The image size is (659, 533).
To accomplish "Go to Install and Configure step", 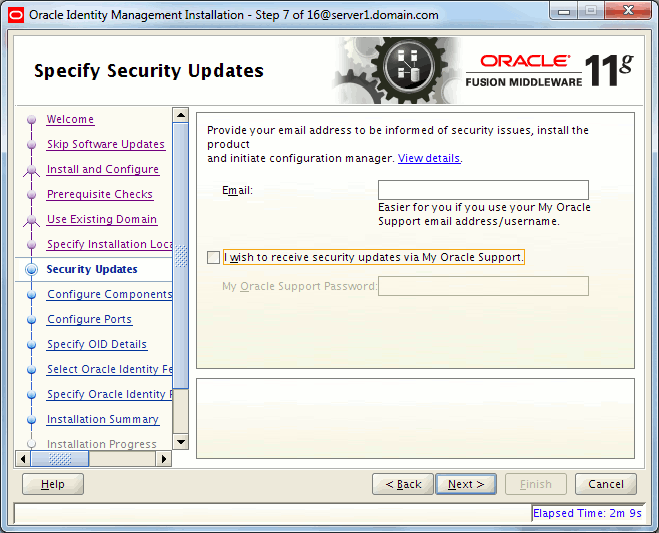I will click(103, 169).
